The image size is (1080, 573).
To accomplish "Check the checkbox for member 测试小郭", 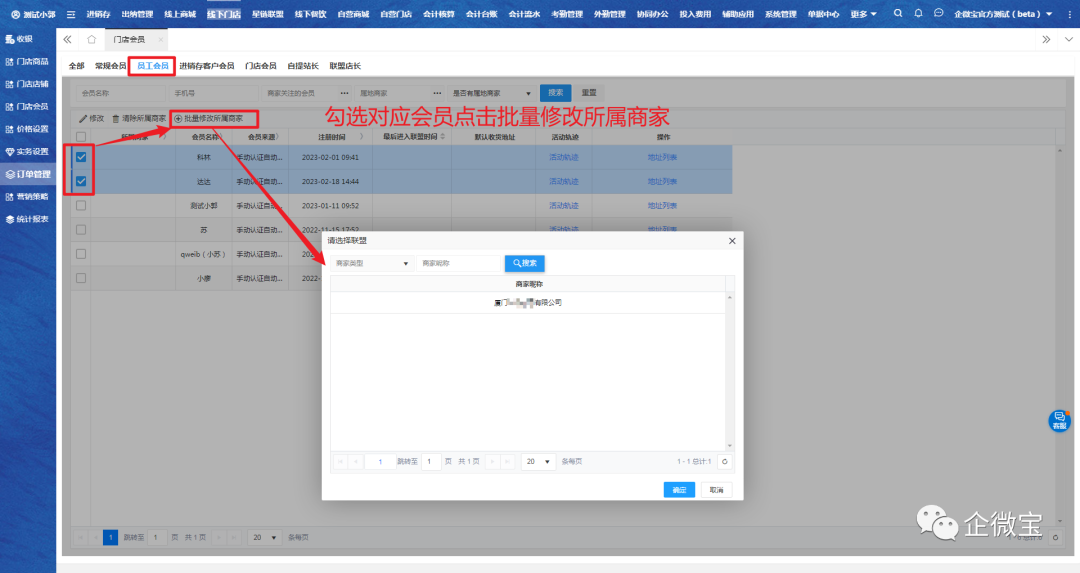I will point(81,205).
